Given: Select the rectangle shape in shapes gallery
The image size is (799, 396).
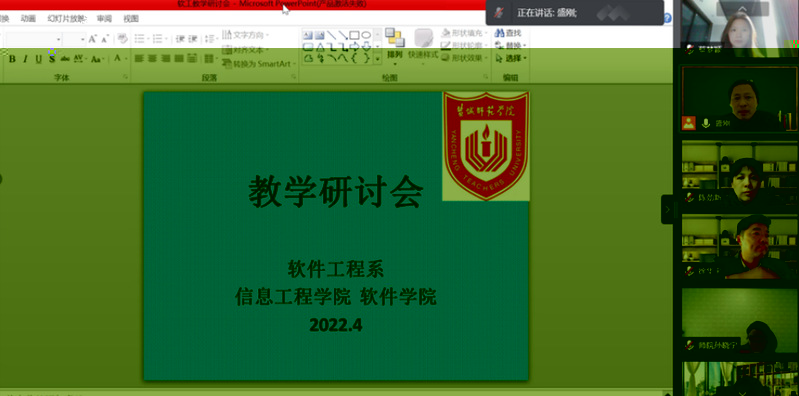Looking at the screenshot, I should 355,35.
